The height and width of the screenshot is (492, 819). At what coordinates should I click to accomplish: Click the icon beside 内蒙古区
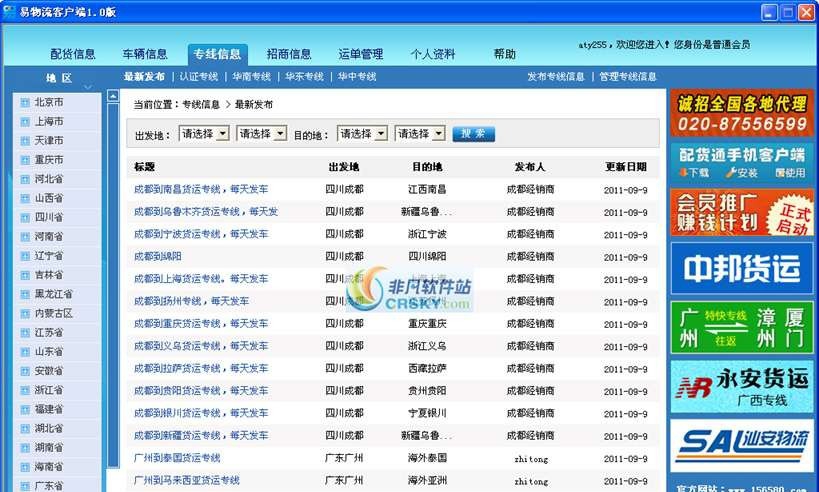[25, 314]
